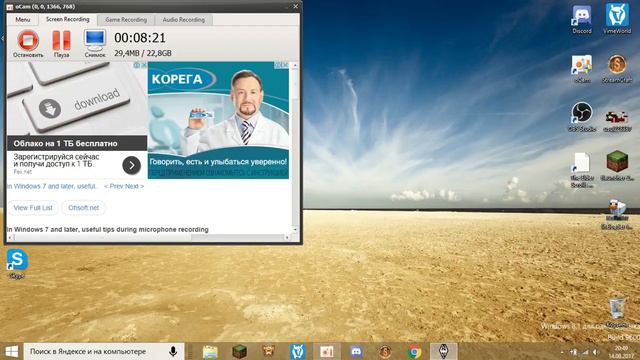Viewport: 640px width, 360px height.
Task: Open the oCam desktop shortcut
Action: point(582,69)
